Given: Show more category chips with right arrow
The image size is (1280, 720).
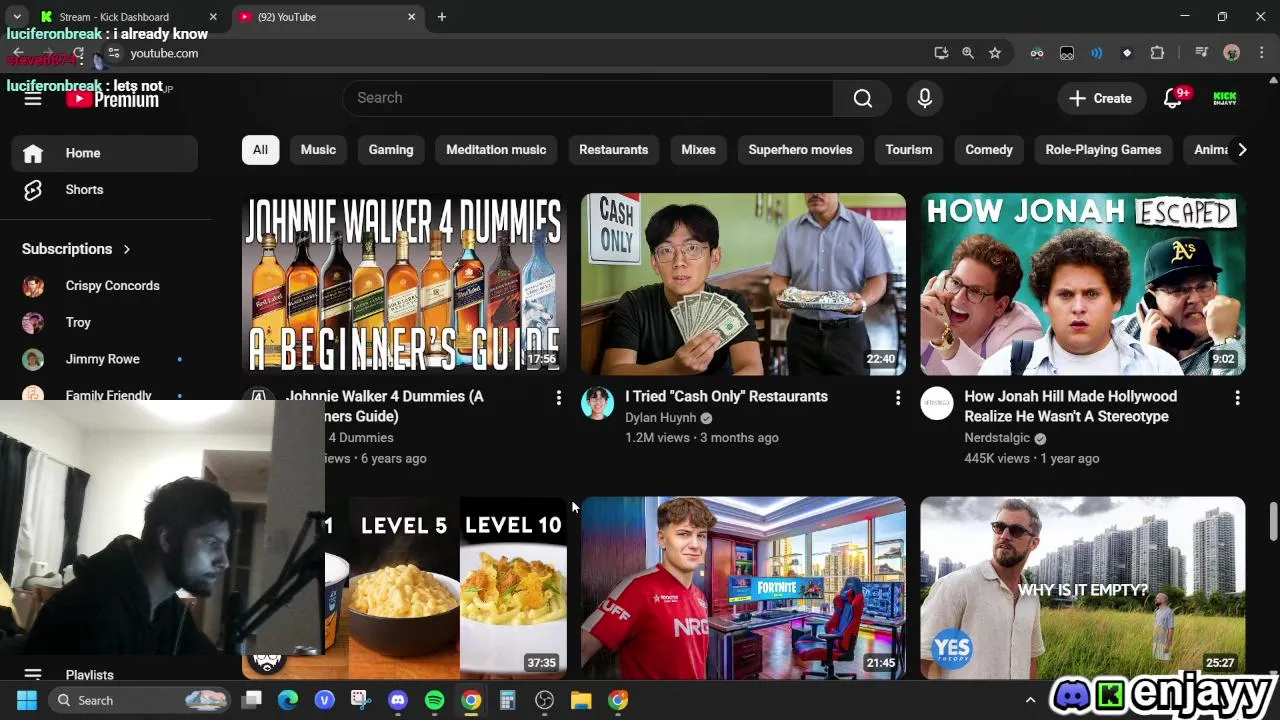Looking at the screenshot, I should coord(1242,150).
